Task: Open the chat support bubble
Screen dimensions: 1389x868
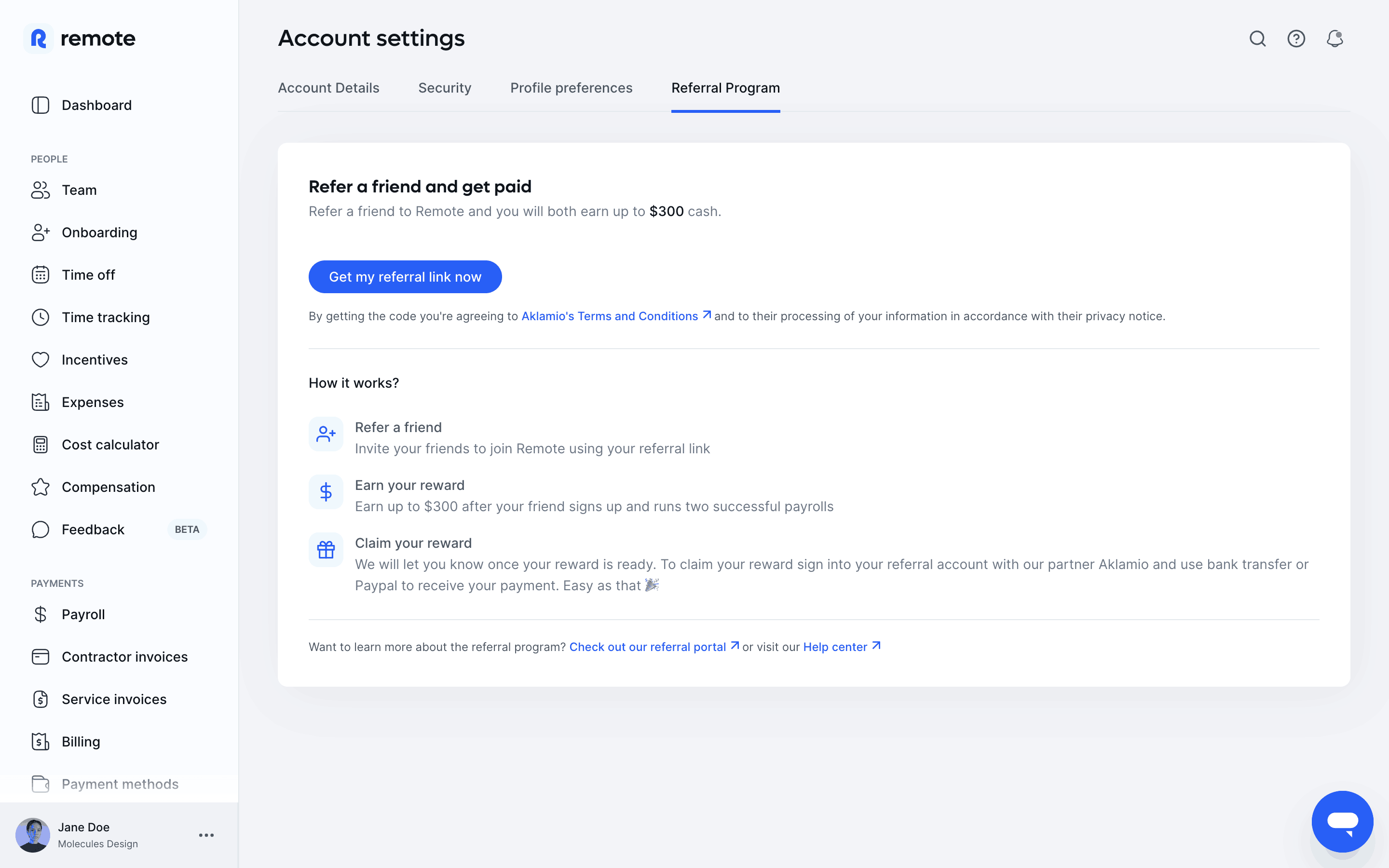Action: coord(1342,821)
